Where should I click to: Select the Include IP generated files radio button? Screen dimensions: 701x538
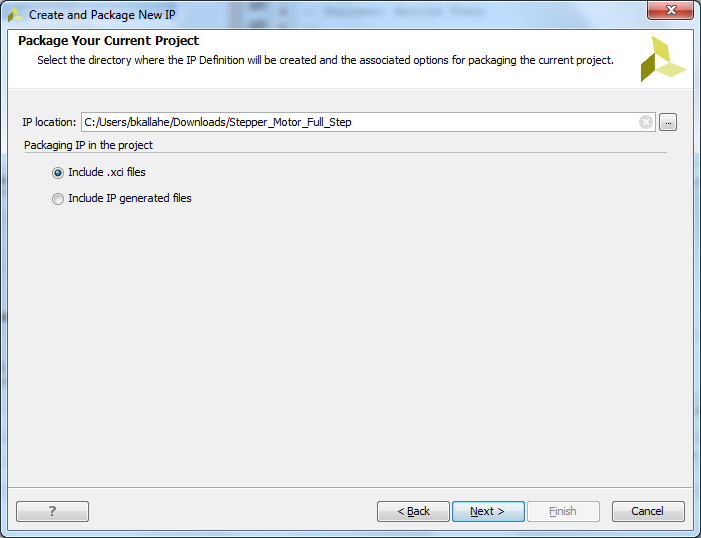(x=58, y=199)
